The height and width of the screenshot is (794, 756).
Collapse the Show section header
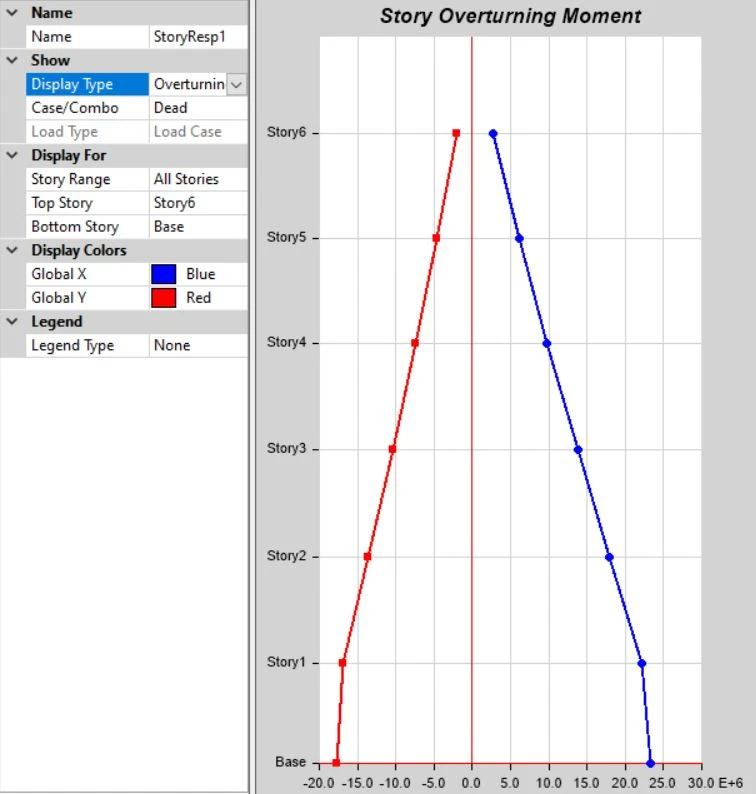pyautogui.click(x=11, y=60)
